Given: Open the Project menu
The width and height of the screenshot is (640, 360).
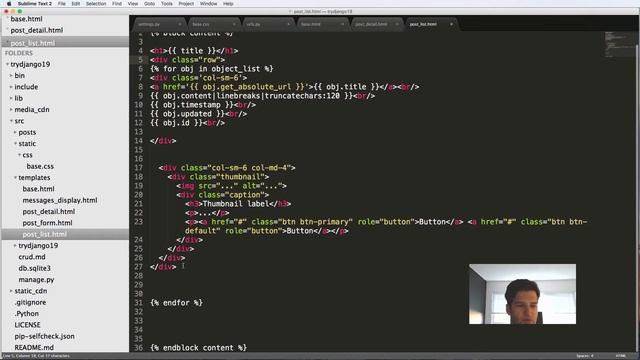Looking at the screenshot, I should tap(186, 4).
